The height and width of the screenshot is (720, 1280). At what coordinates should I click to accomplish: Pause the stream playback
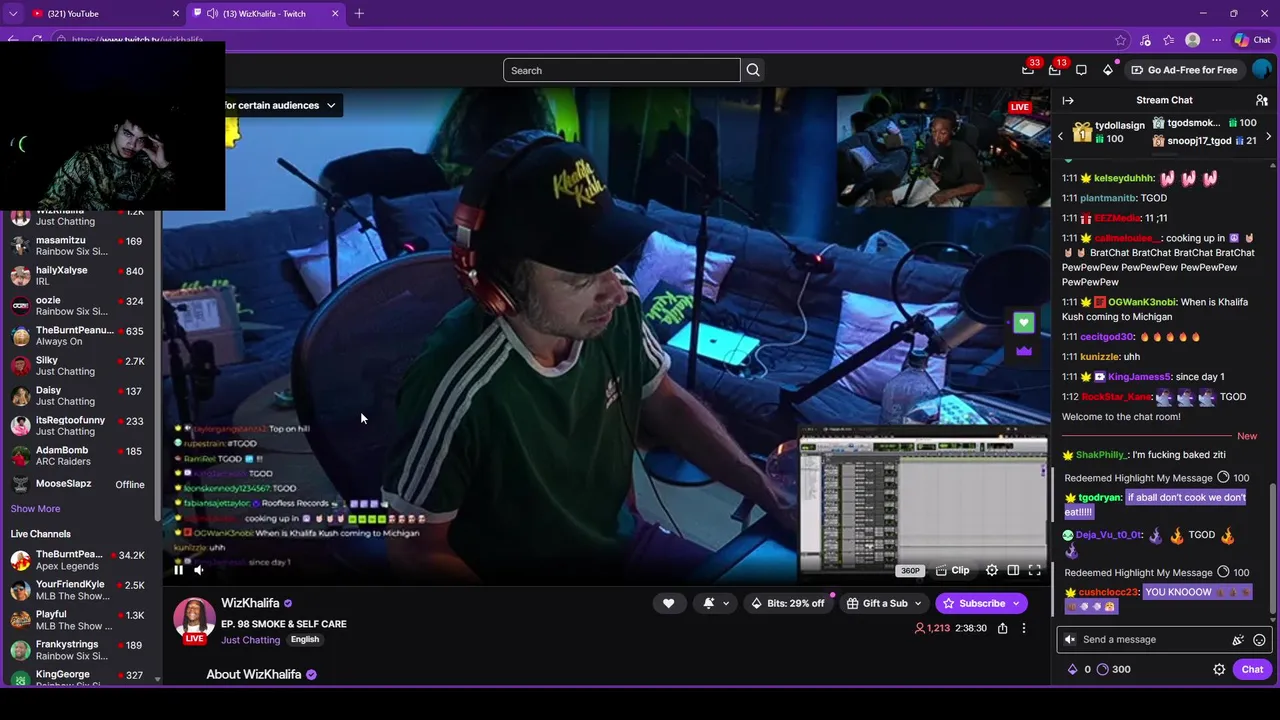tap(179, 570)
